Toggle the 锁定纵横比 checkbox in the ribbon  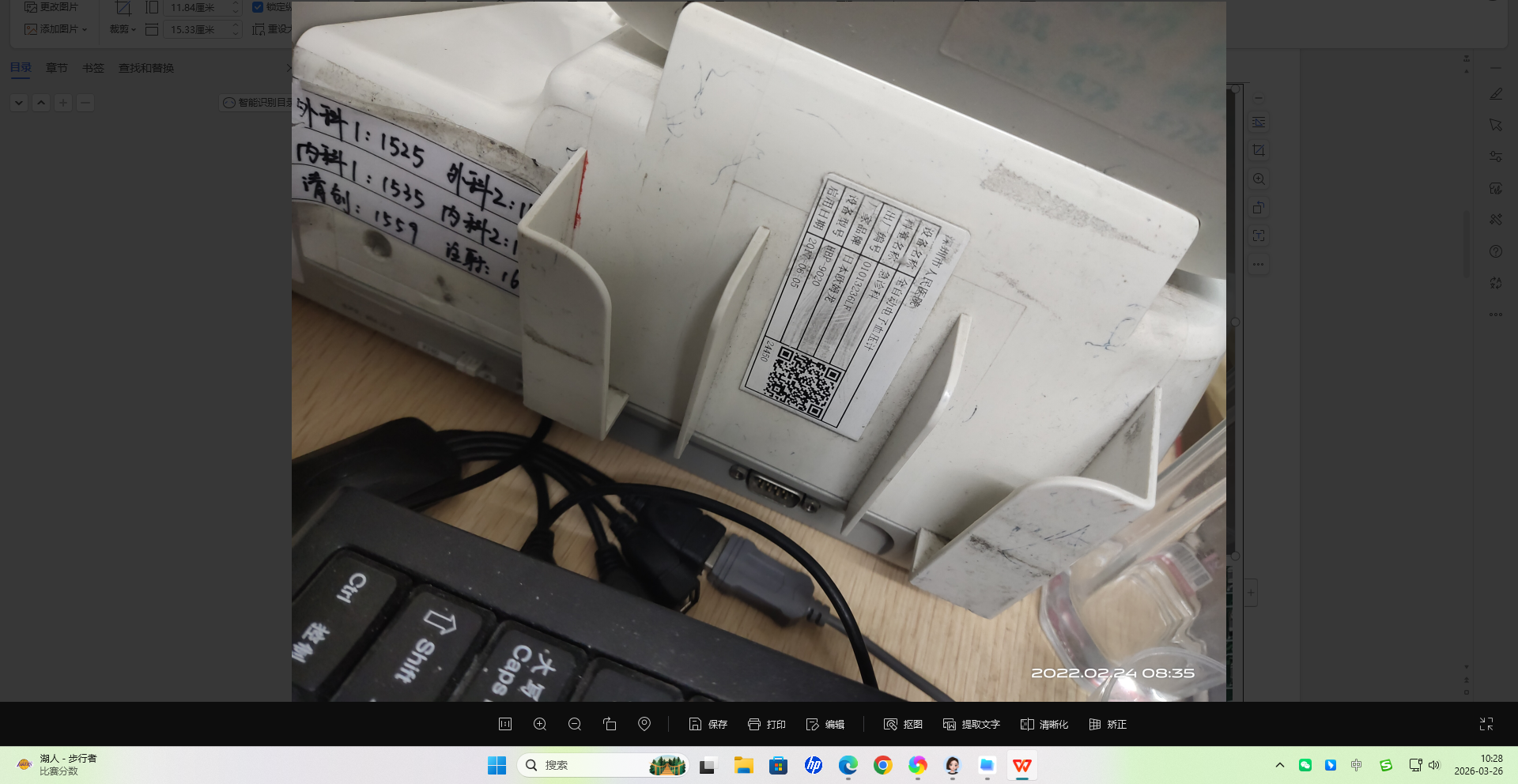(258, 7)
